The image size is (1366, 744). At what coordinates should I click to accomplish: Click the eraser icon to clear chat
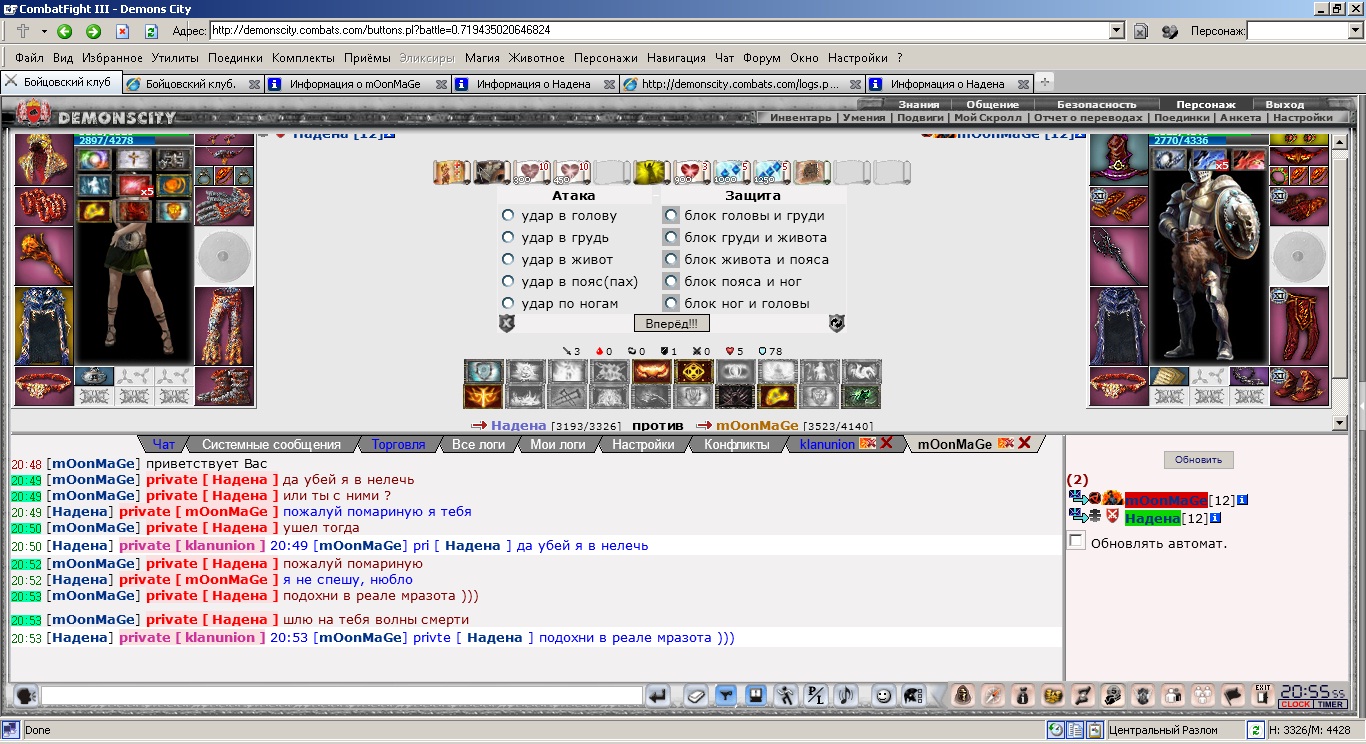coord(697,695)
